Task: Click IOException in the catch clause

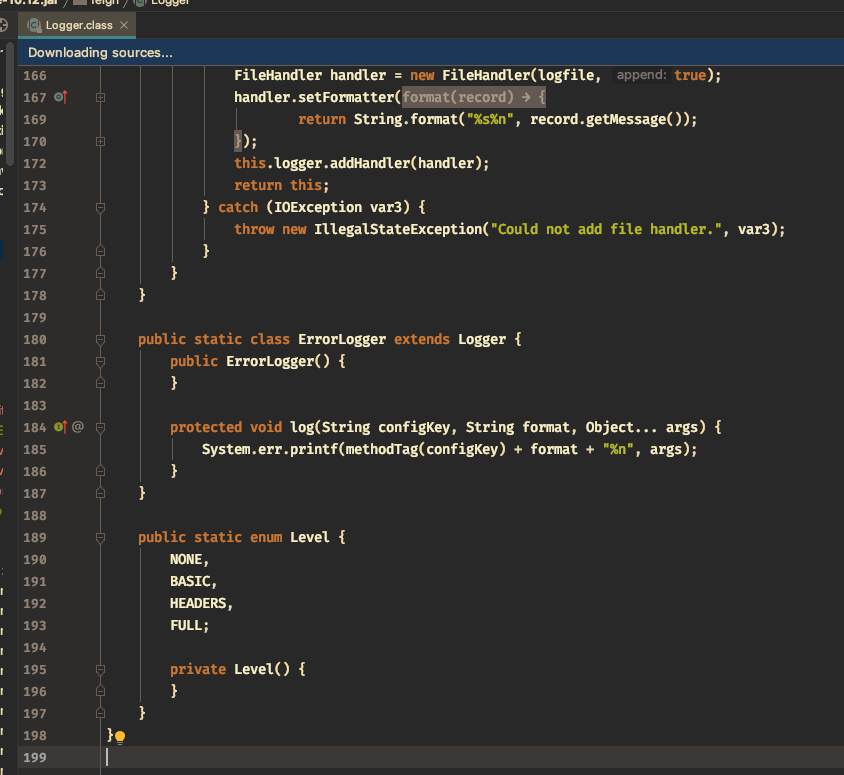Action: pyautogui.click(x=318, y=207)
